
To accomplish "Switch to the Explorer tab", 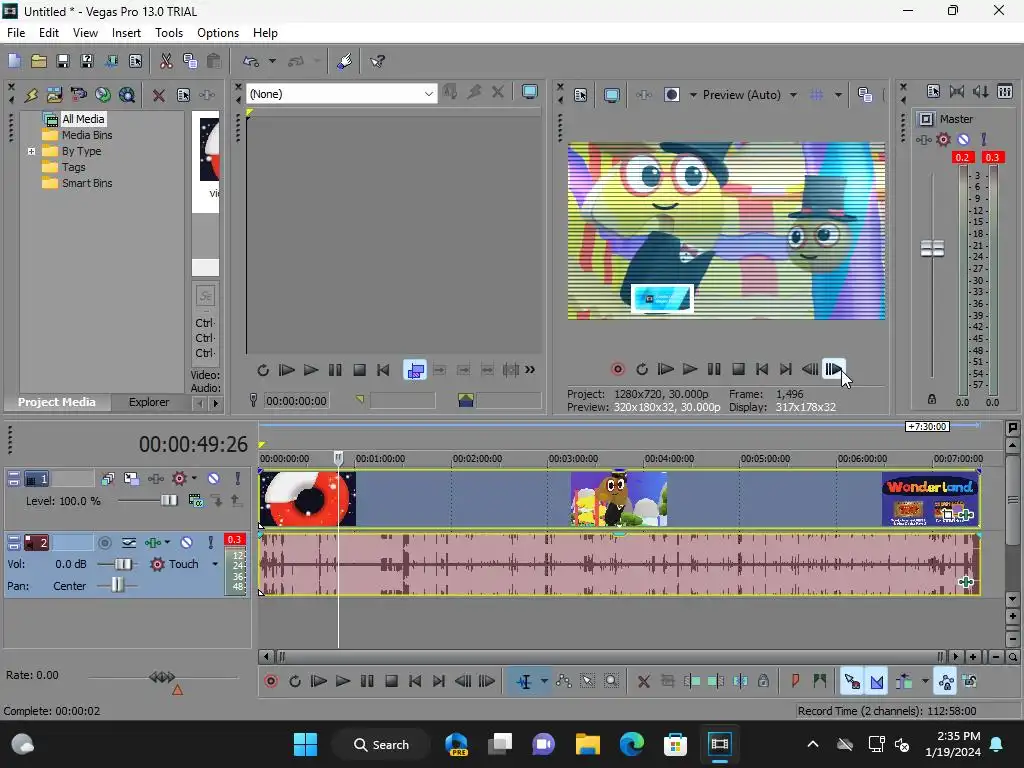I will point(149,402).
